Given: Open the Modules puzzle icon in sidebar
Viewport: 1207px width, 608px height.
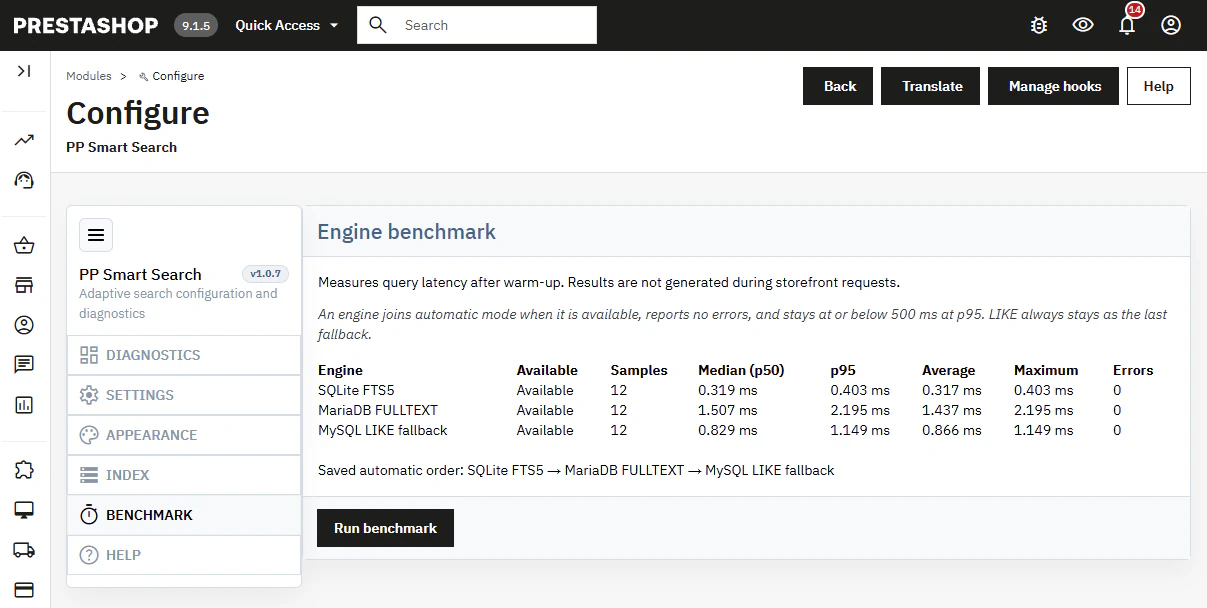Looking at the screenshot, I should pyautogui.click(x=24, y=470).
